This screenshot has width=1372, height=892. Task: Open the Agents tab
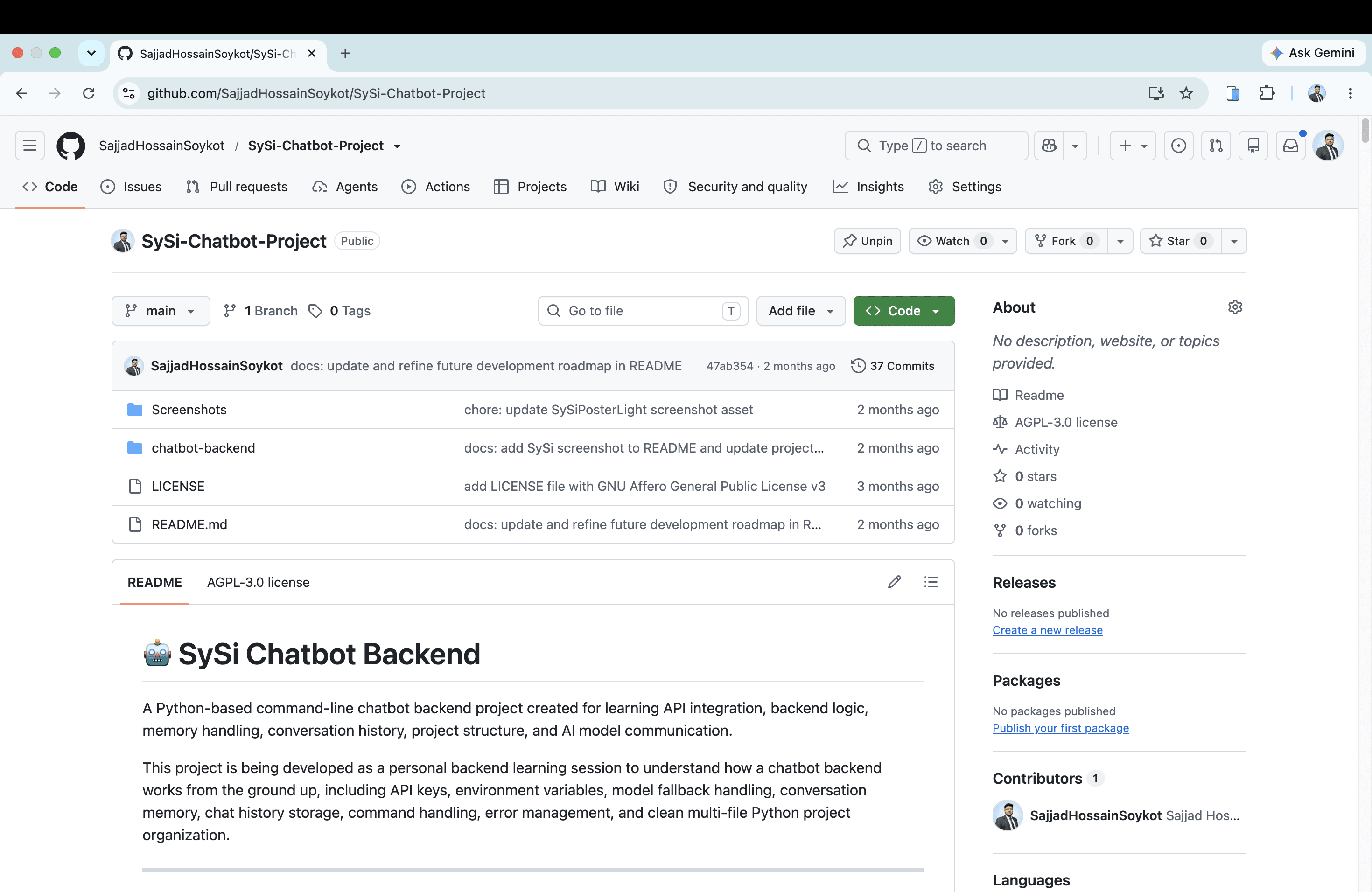coord(345,187)
